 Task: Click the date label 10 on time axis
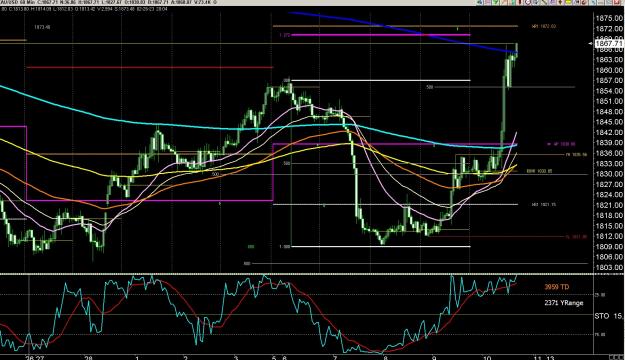click(x=487, y=357)
